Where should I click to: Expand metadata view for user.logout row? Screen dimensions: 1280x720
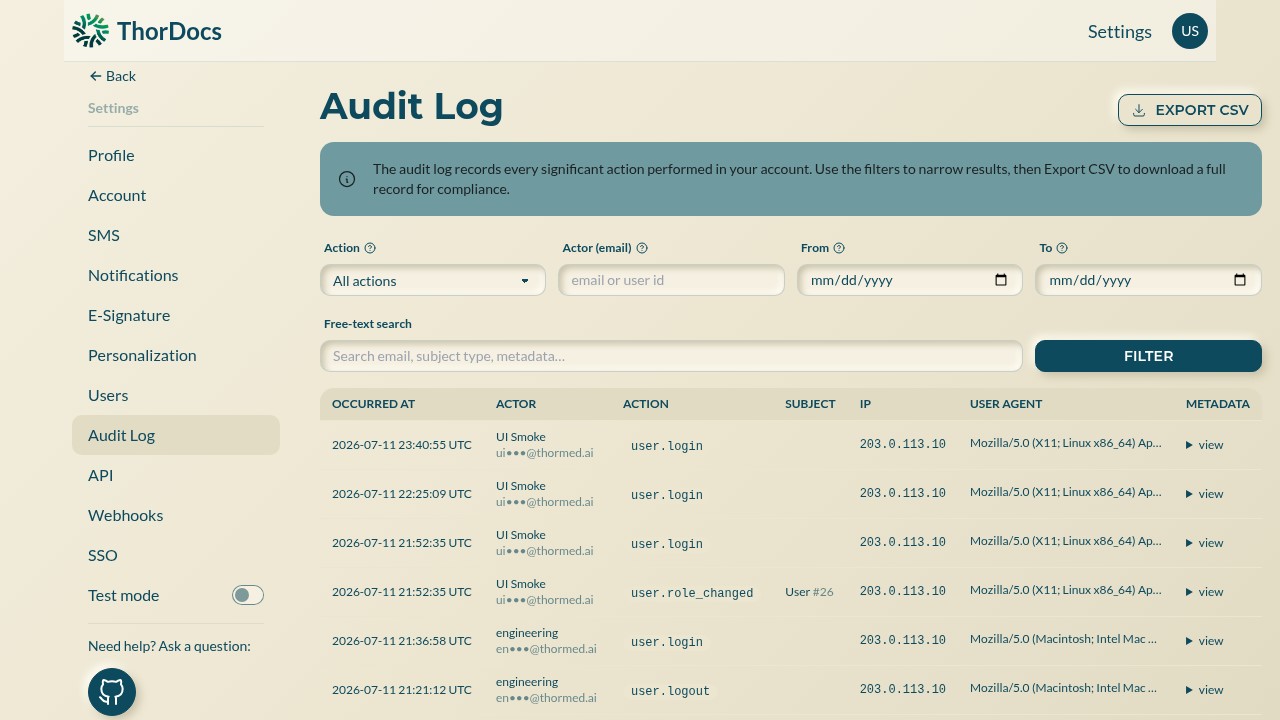tap(1204, 690)
